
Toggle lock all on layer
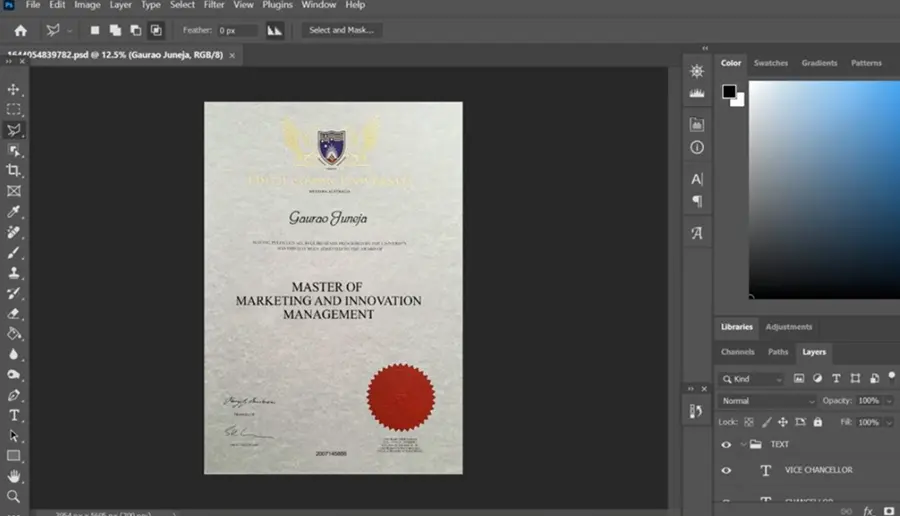pos(818,422)
